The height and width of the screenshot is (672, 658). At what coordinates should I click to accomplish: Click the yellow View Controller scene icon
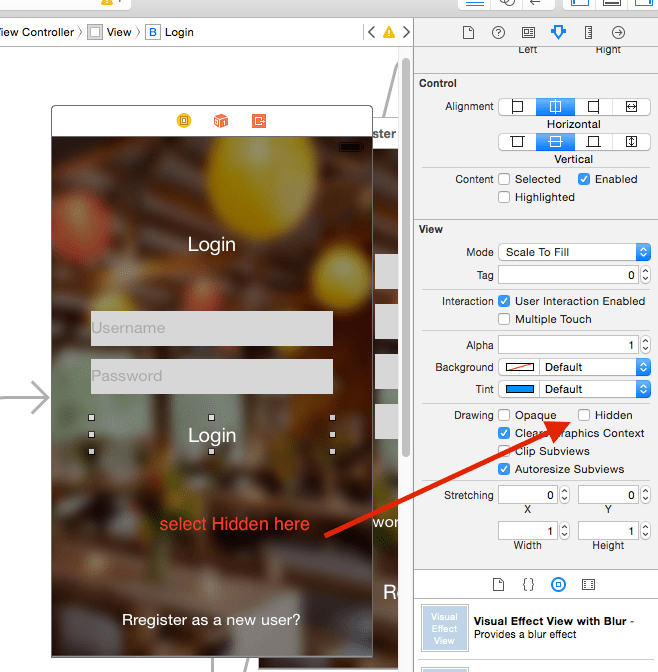click(184, 121)
